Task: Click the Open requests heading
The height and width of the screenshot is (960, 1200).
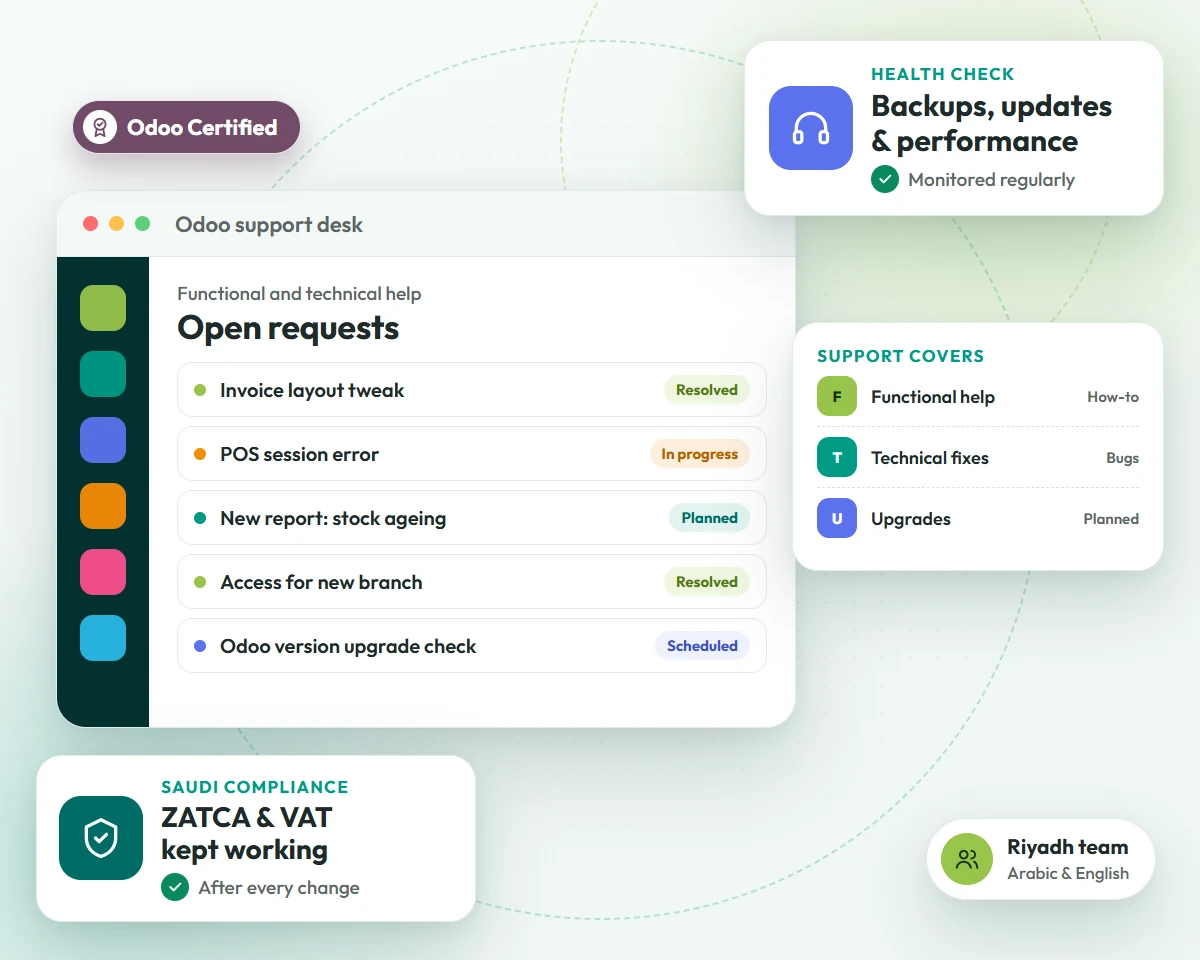Action: click(x=288, y=328)
